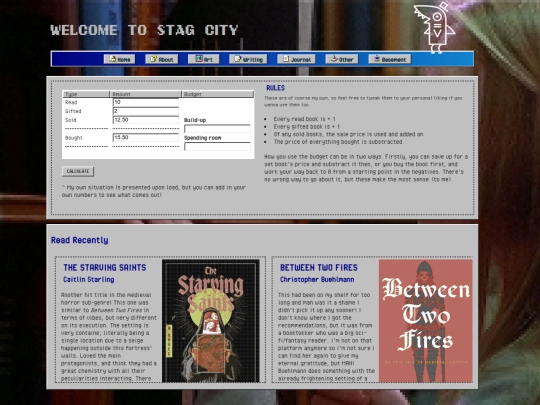This screenshot has height=405, width=540.
Task: Open The Starving Saints book cover
Action: click(x=211, y=321)
